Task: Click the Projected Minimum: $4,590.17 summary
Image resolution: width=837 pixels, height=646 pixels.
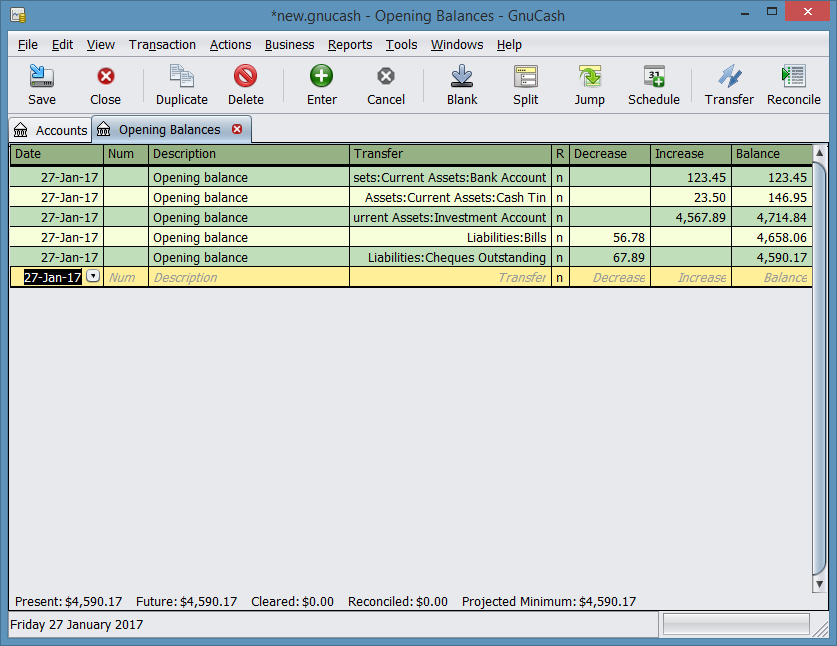Action: (549, 602)
